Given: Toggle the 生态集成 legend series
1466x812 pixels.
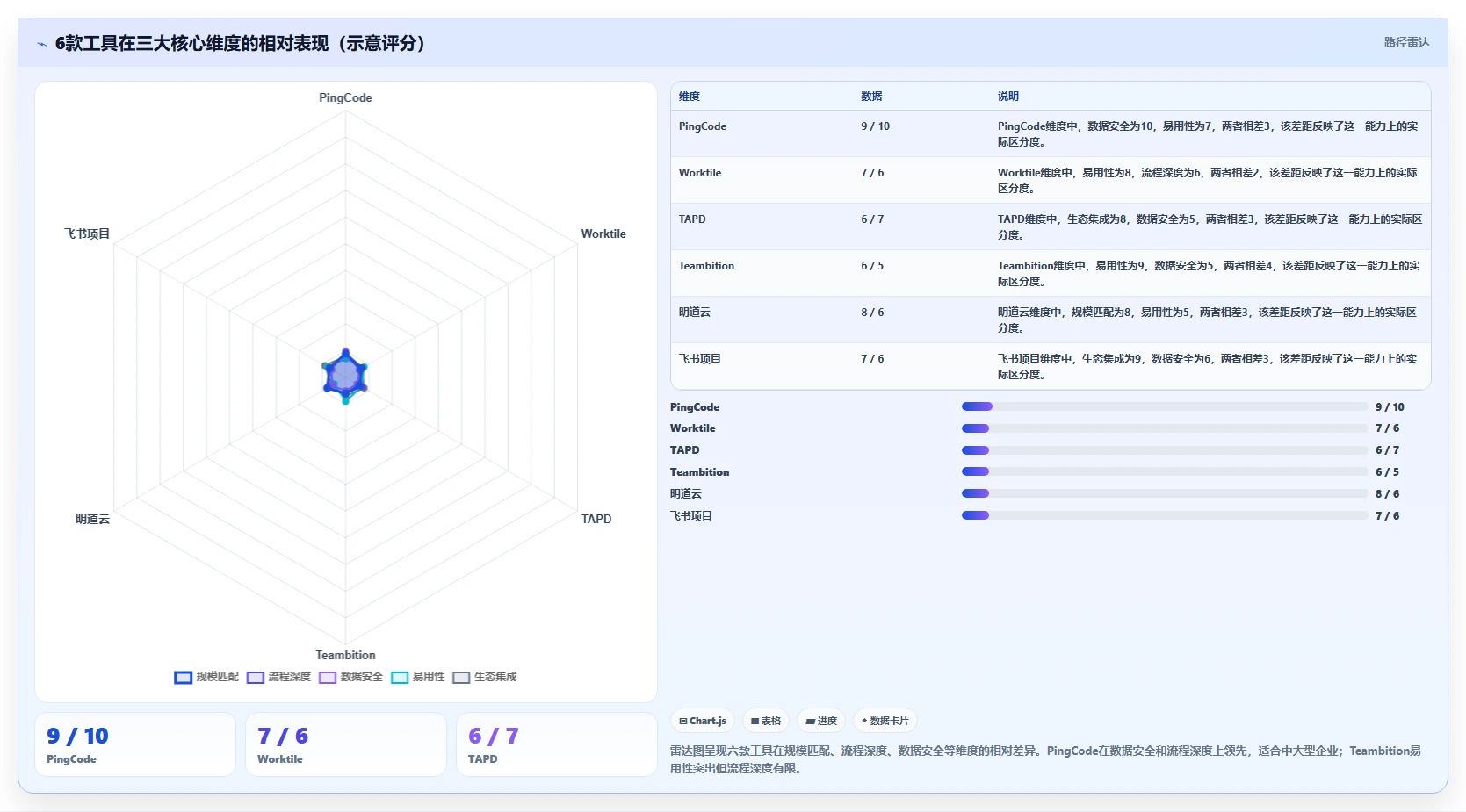Looking at the screenshot, I should pyautogui.click(x=484, y=677).
